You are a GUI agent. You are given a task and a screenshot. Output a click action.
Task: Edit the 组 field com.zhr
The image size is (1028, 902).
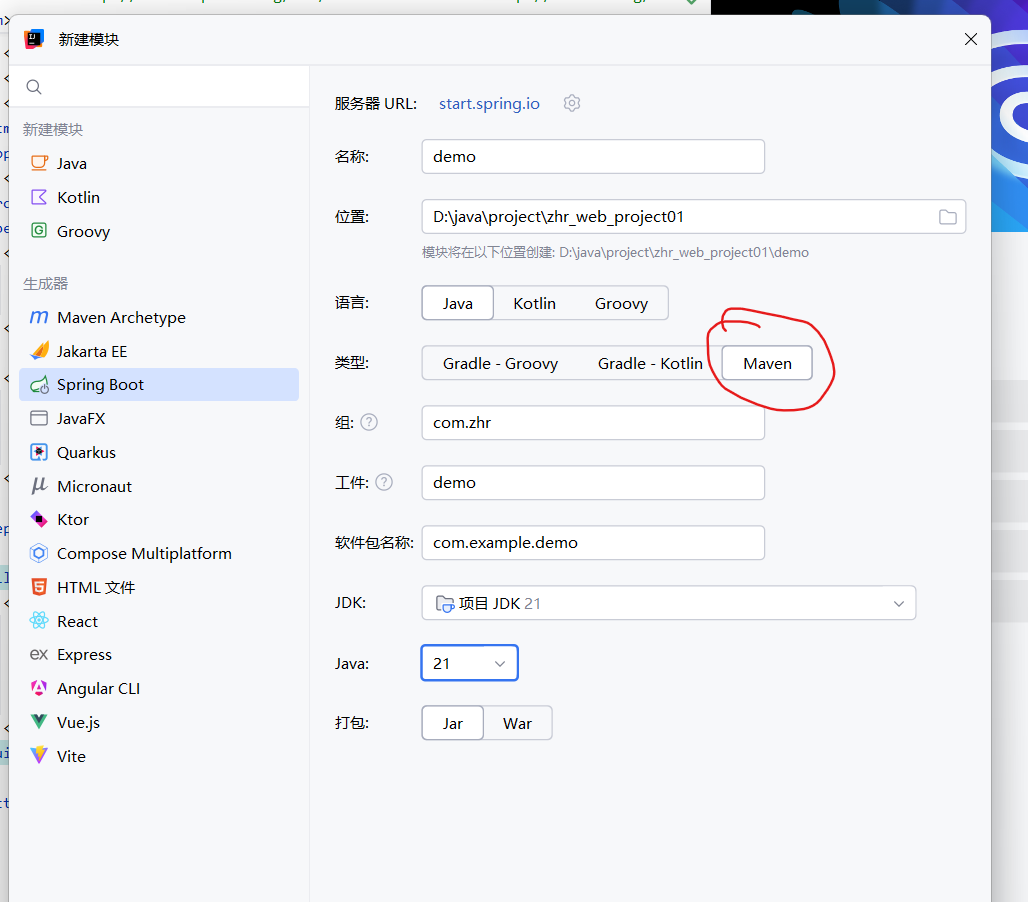[593, 422]
